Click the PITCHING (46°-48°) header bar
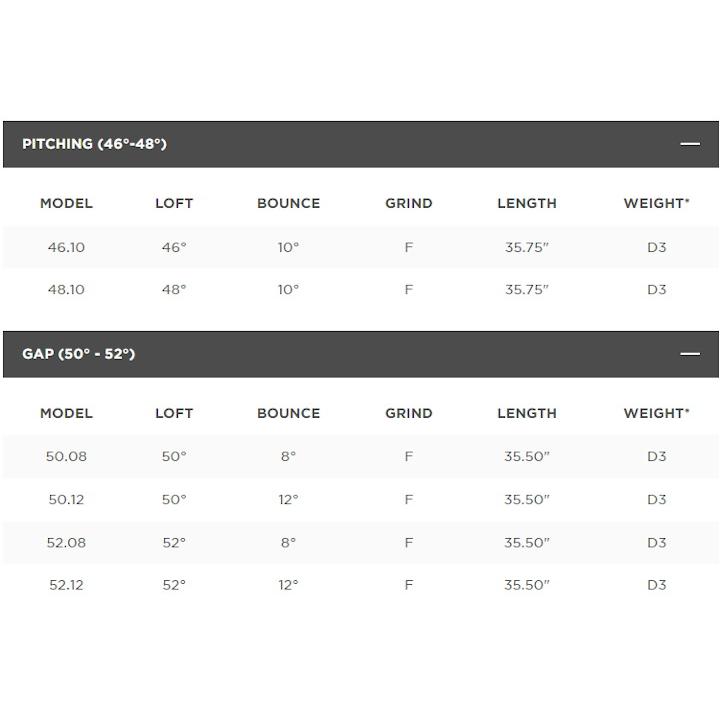Viewport: 720px width, 720px height. (x=360, y=144)
